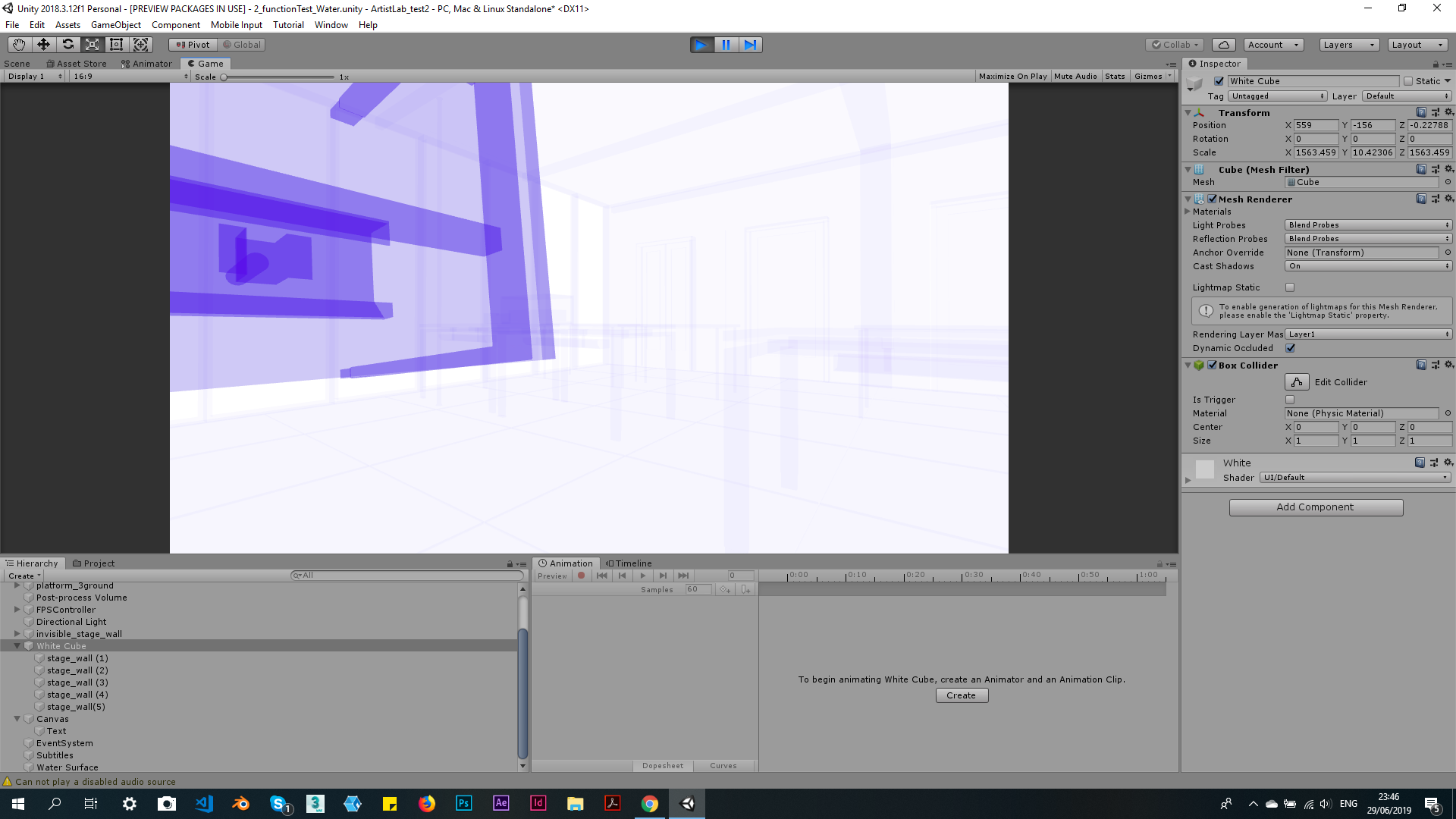Toggle Pivot handle position button
This screenshot has height=819, width=1456.
coord(193,45)
